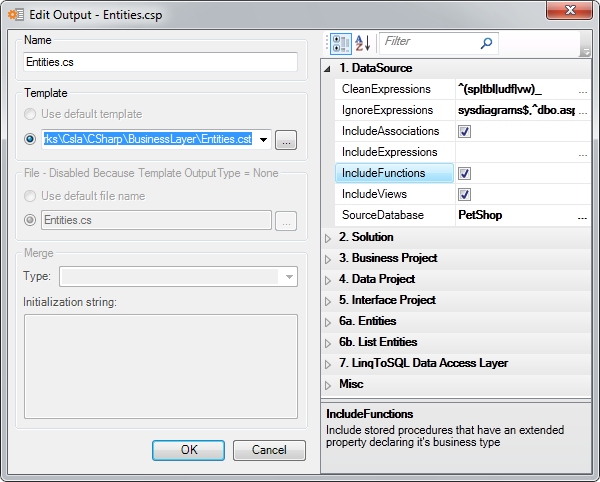Toggle the IncludeFunctions checkbox
The width and height of the screenshot is (600, 482).
click(464, 174)
